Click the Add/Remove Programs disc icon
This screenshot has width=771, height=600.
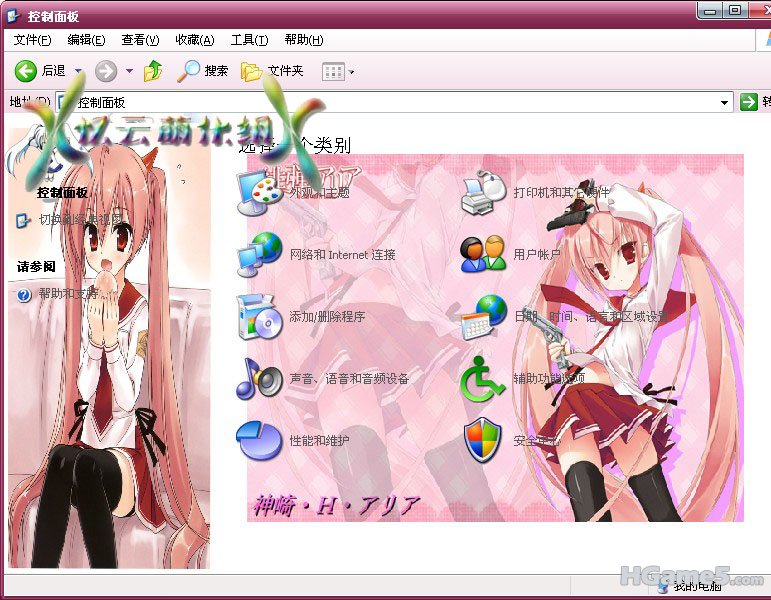coord(259,317)
